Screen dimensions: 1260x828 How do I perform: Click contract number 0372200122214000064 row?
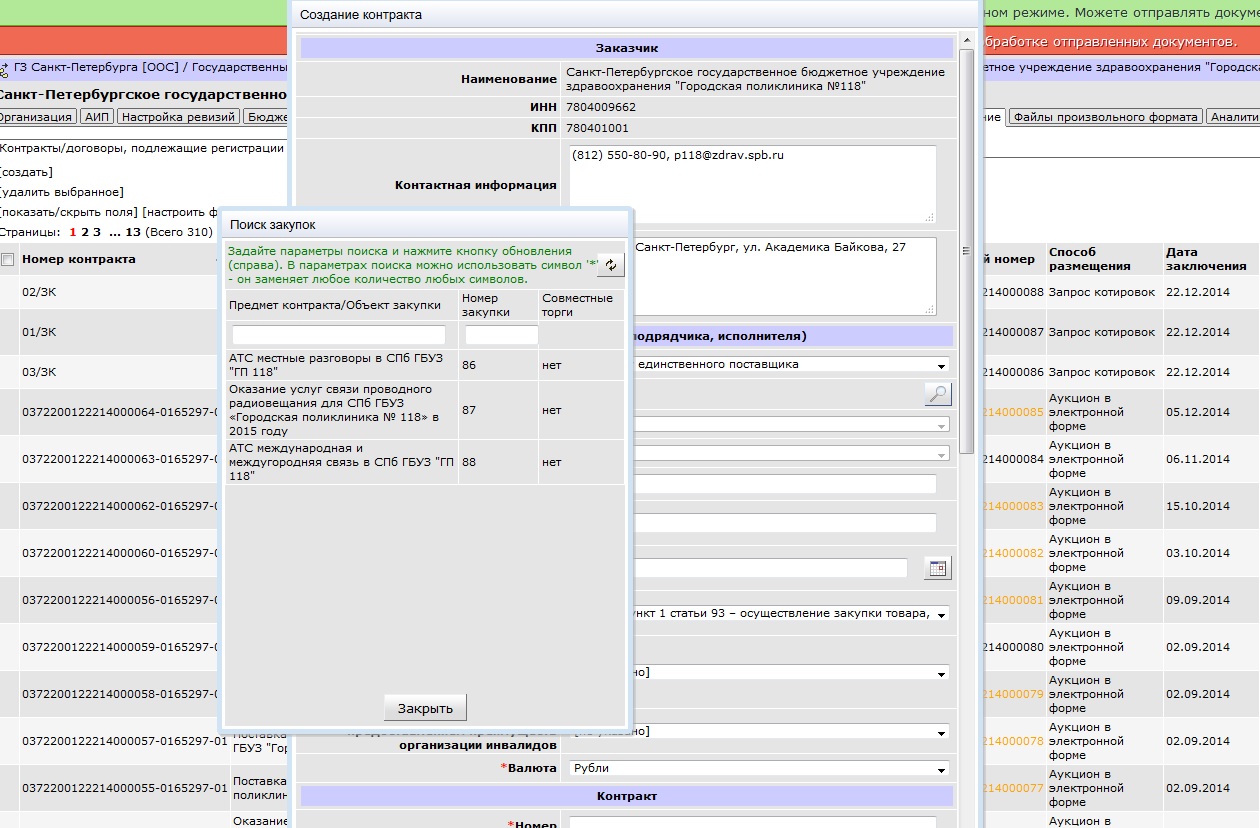point(120,412)
